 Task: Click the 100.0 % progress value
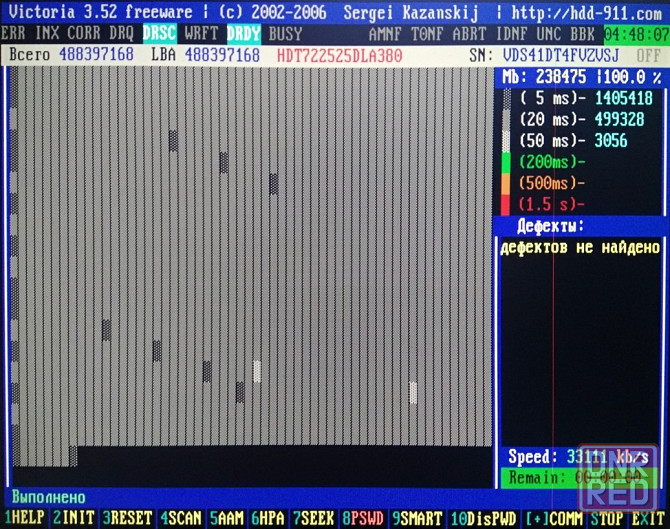coord(632,77)
